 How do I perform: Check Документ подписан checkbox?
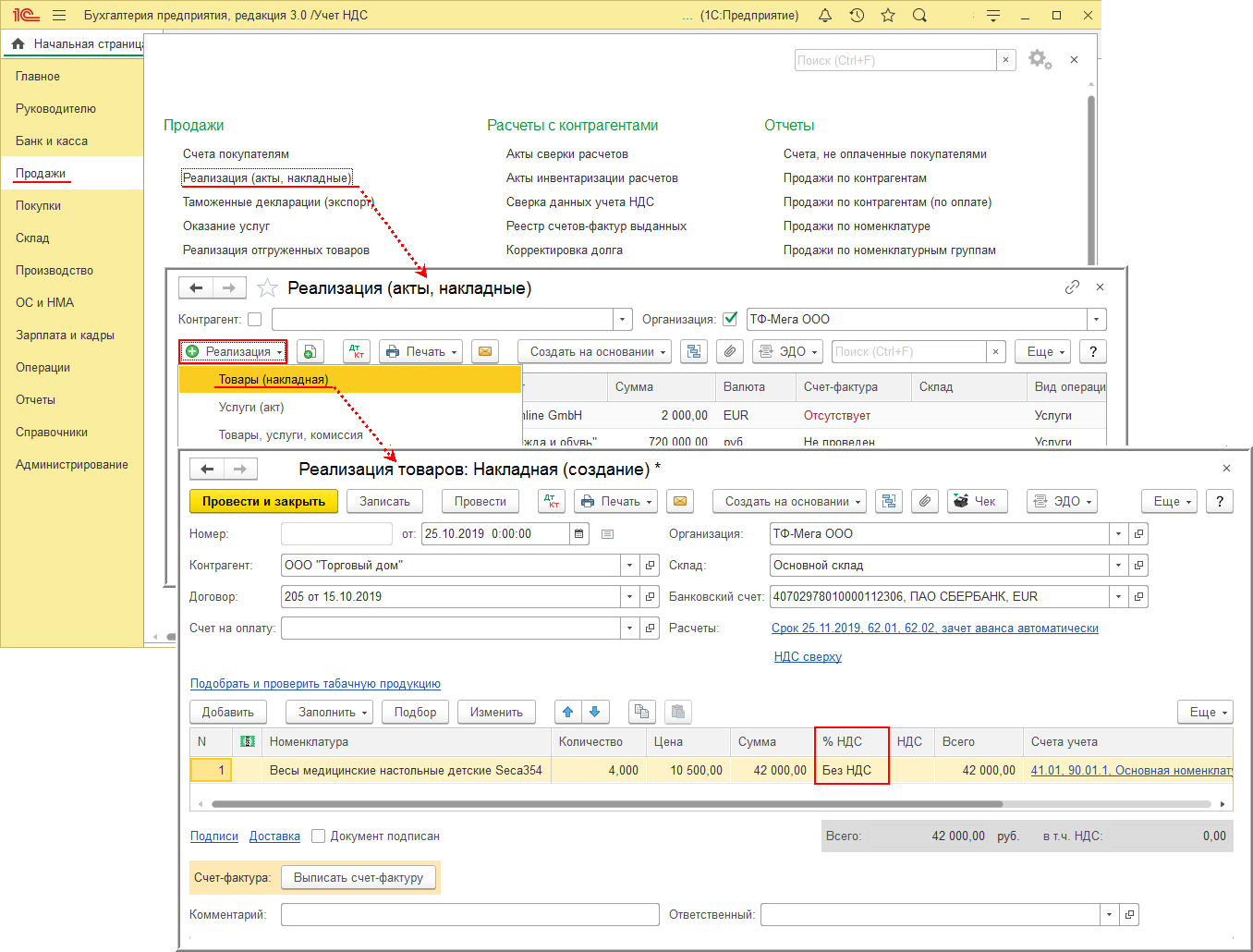(x=319, y=836)
